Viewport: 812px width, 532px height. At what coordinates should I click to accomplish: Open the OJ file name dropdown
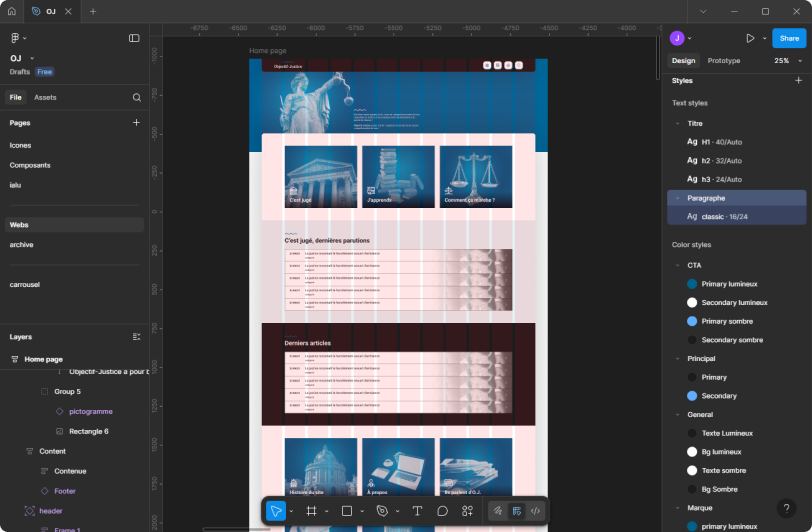coord(32,58)
